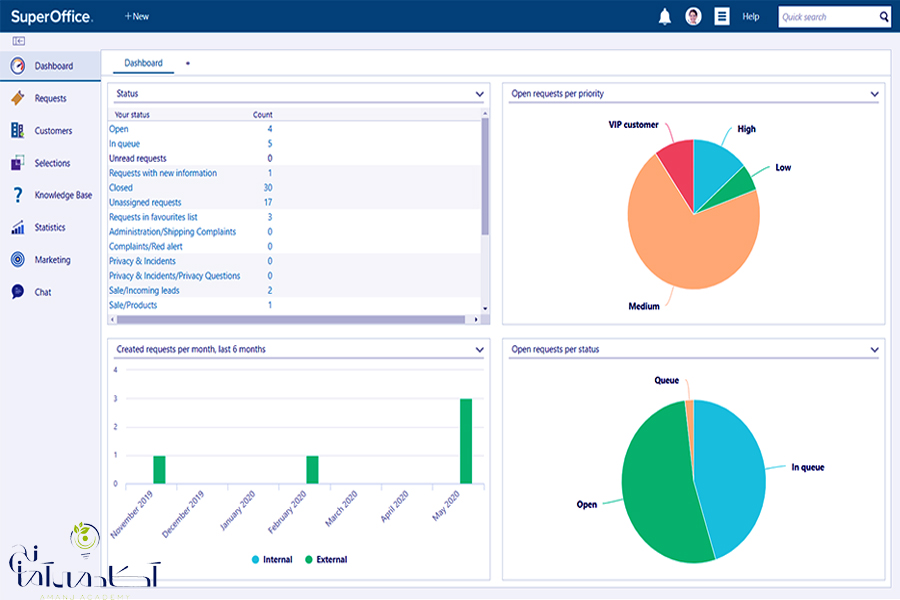The width and height of the screenshot is (900, 600).
Task: Click the Knowledge Base question mark icon
Action: point(18,195)
